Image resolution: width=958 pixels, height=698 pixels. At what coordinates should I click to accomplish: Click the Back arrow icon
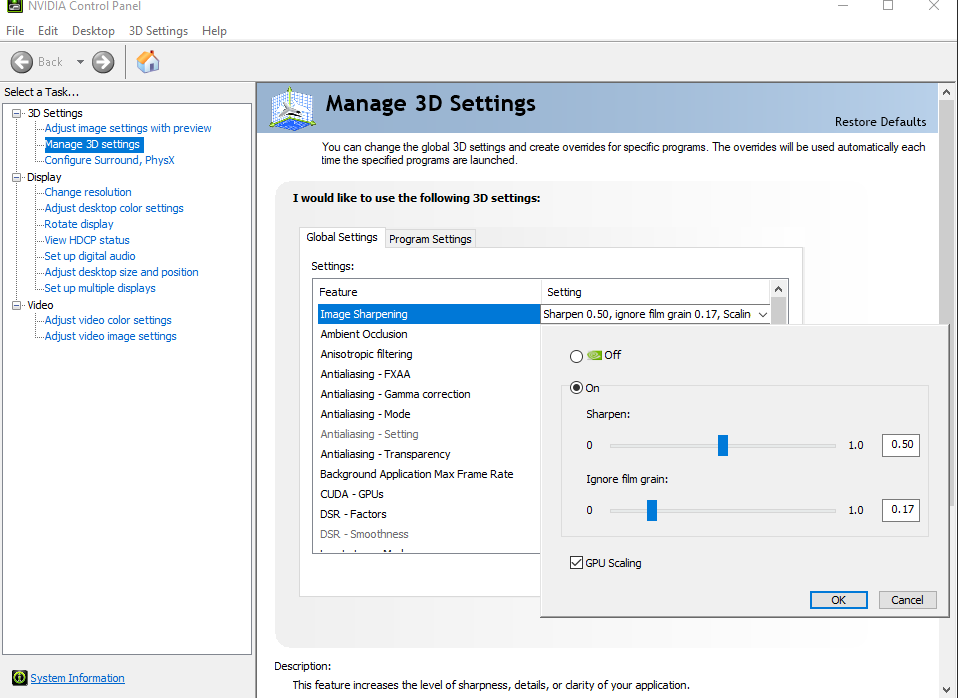22,62
